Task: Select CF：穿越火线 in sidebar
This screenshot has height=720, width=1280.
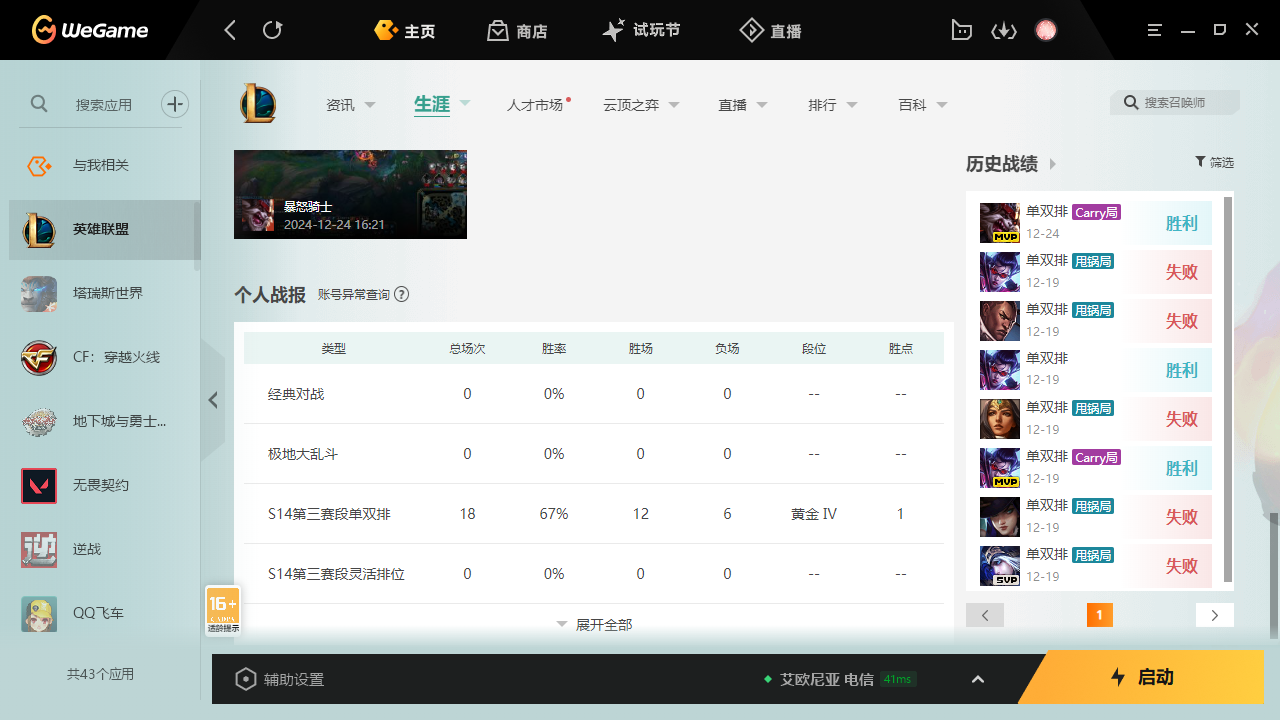Action: point(105,357)
